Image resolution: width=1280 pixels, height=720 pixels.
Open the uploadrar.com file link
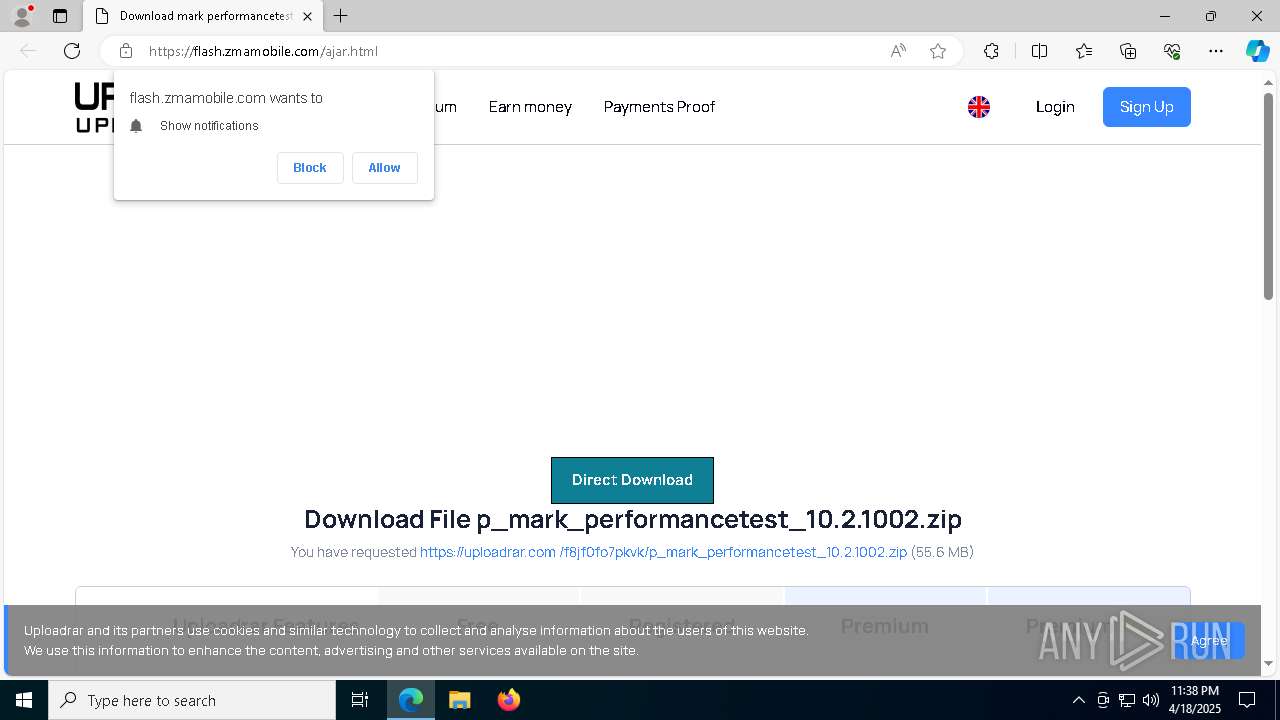[x=663, y=552]
